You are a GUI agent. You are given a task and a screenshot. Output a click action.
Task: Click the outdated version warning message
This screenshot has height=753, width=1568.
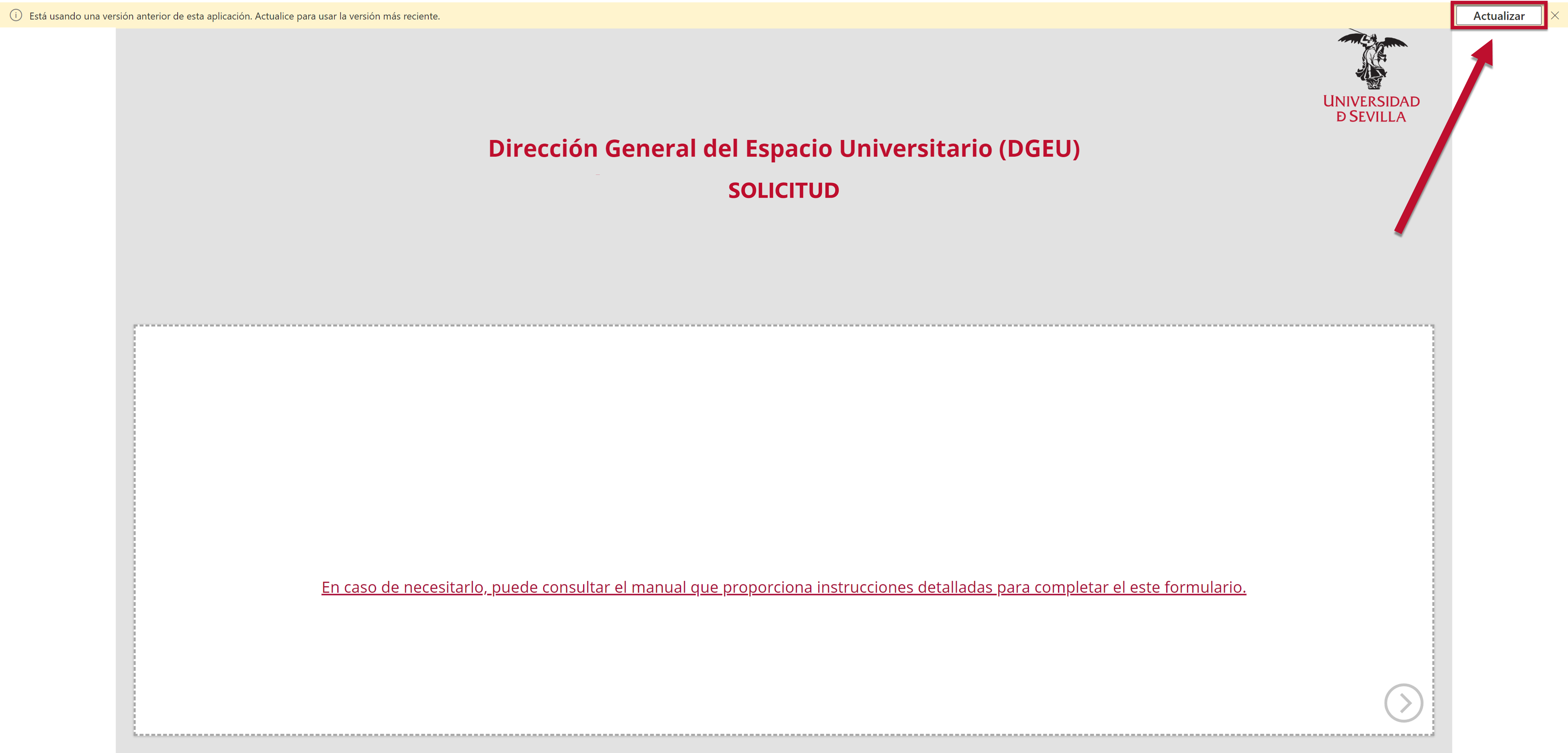[234, 16]
